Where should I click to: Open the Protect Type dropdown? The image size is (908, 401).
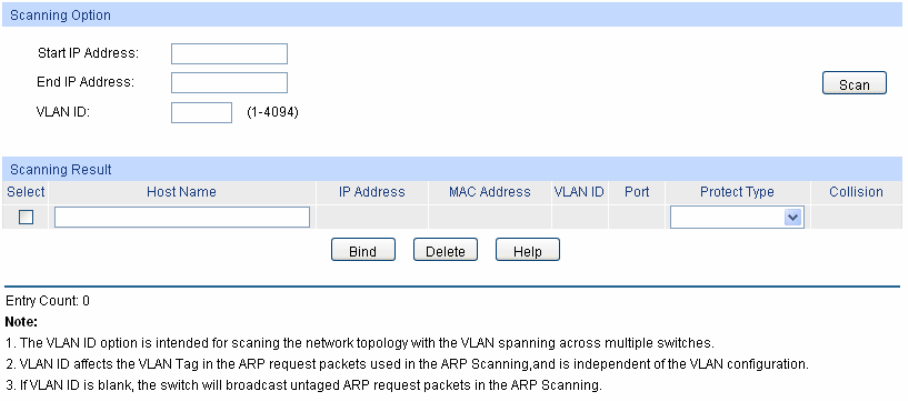[737, 218]
